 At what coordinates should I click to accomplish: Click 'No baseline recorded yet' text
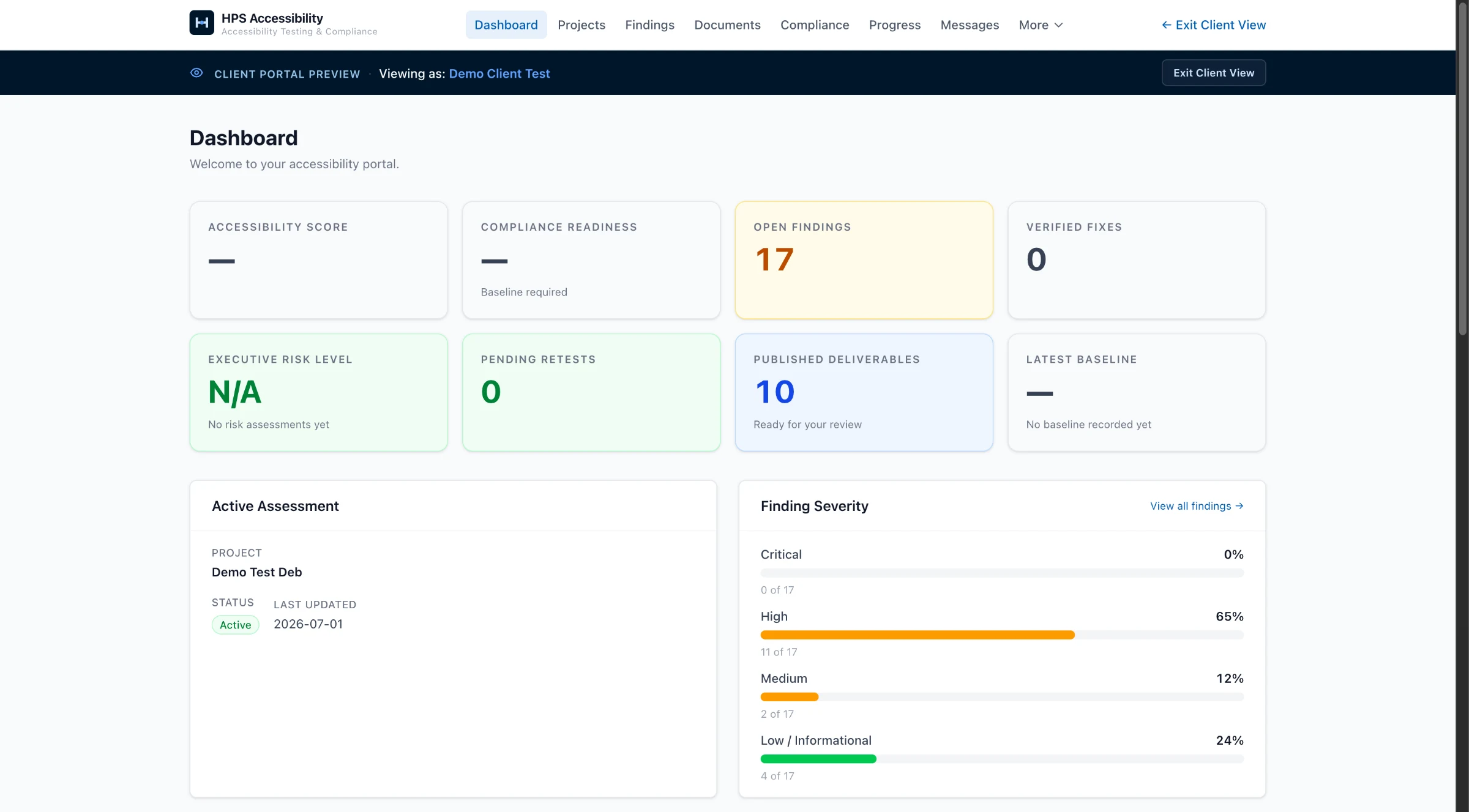pyautogui.click(x=1089, y=424)
